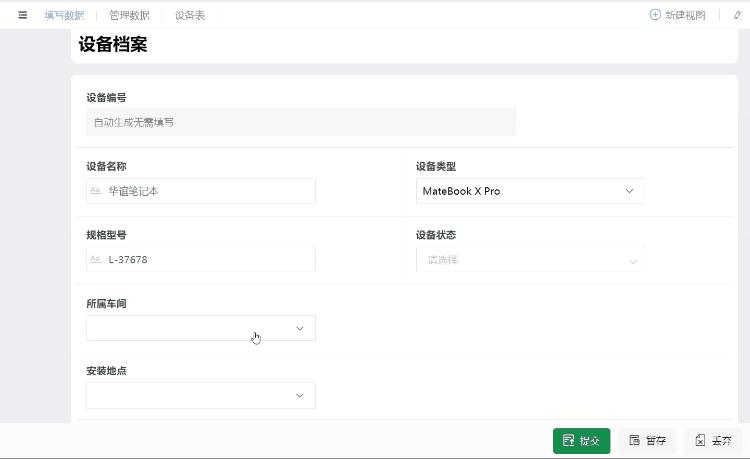
Task: Discard the form with 丢弃 button
Action: pyautogui.click(x=714, y=441)
